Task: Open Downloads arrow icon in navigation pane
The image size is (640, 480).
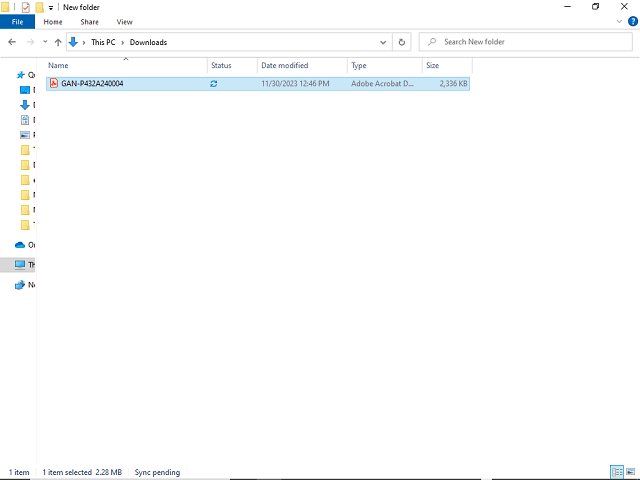Action: [25, 105]
